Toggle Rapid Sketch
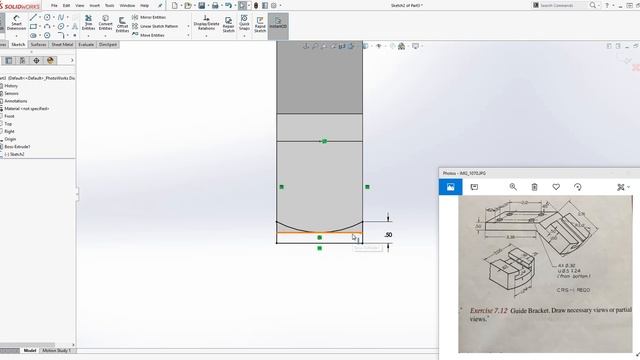Screen dimensions: 640x360 coord(260,24)
